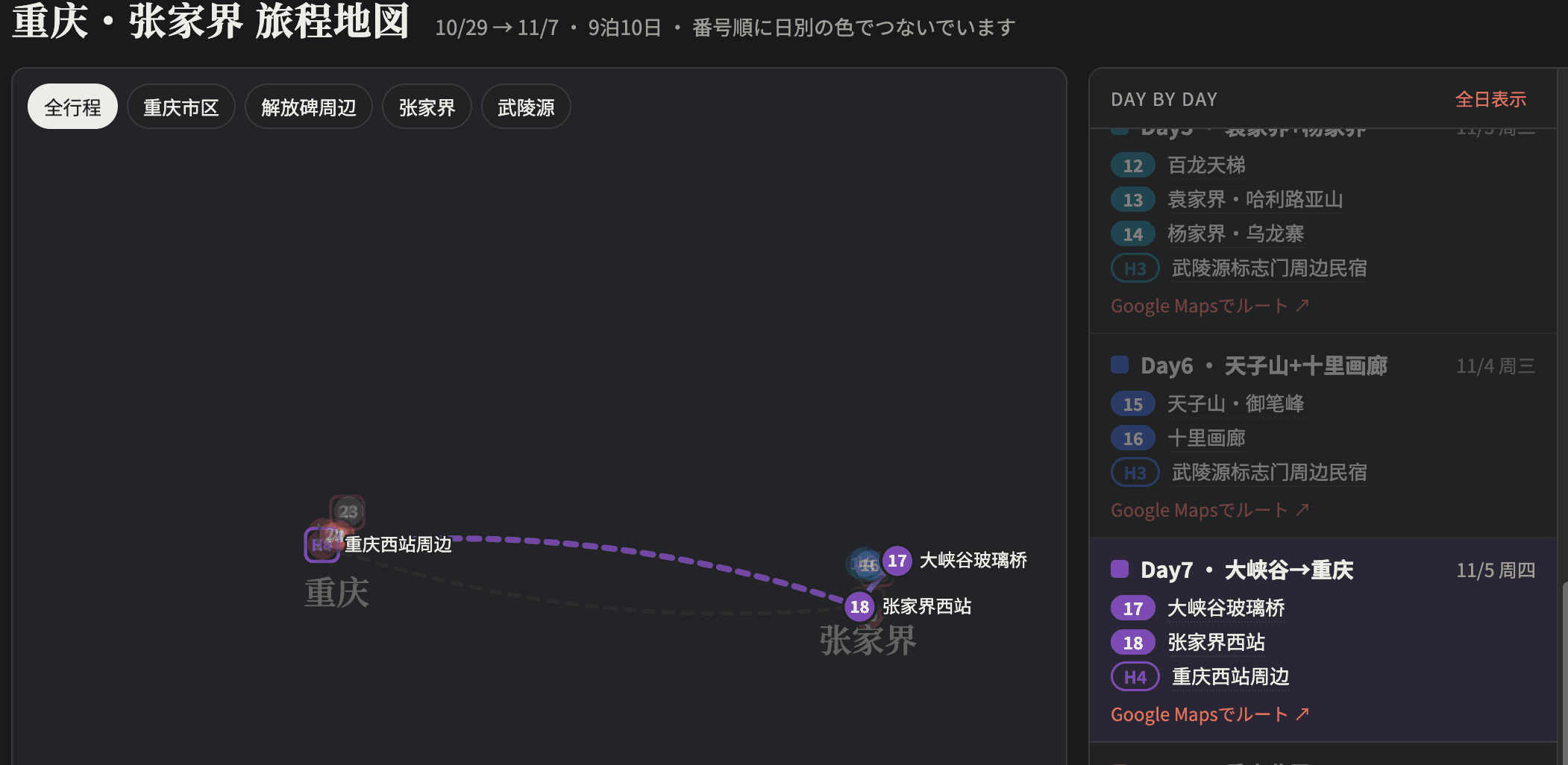Click the H3 badge under Day6

[1135, 473]
